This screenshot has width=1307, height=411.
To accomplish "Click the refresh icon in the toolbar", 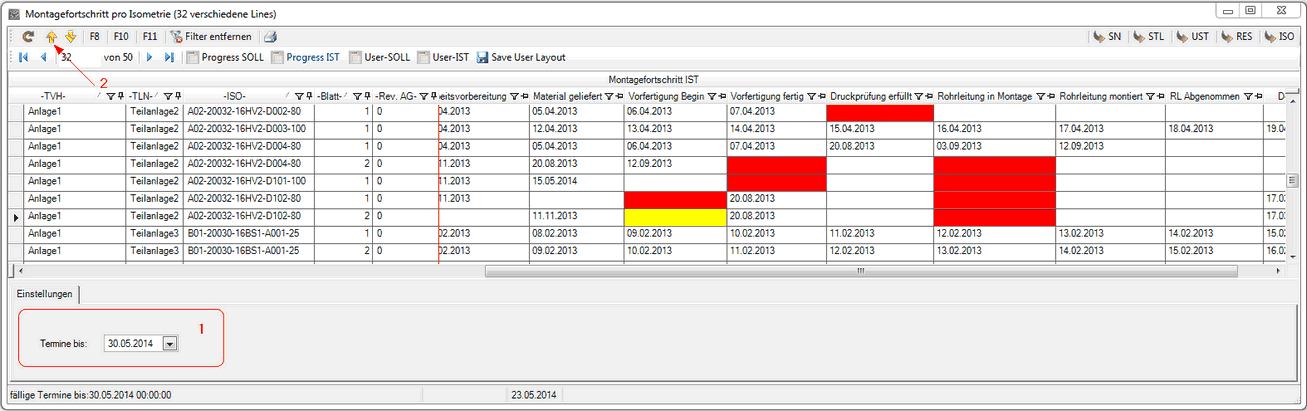I will [28, 37].
